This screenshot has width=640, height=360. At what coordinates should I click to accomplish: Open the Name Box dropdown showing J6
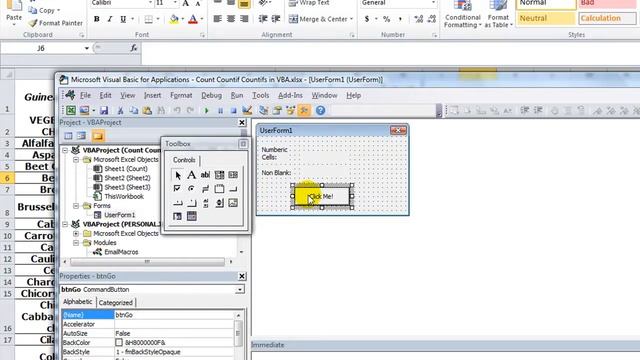pyautogui.click(x=87, y=48)
